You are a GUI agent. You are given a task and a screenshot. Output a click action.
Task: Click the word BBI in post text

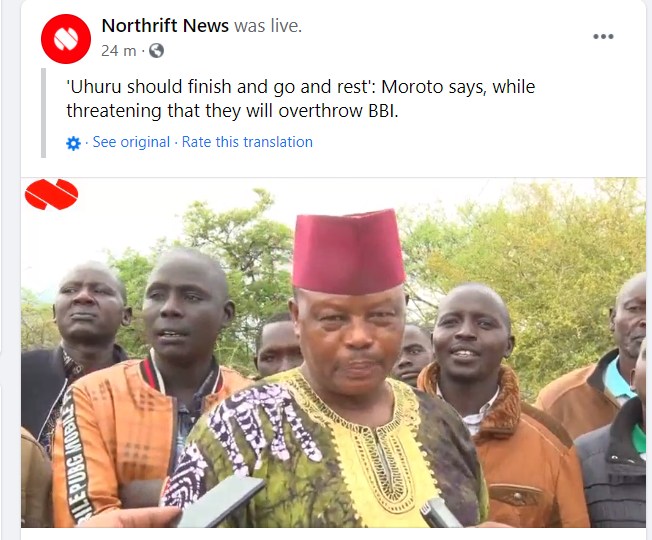[x=383, y=111]
